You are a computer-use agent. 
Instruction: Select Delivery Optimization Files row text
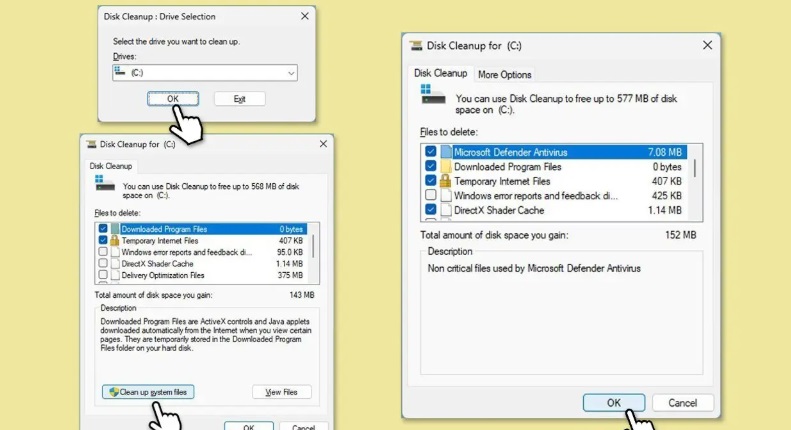tap(162, 275)
